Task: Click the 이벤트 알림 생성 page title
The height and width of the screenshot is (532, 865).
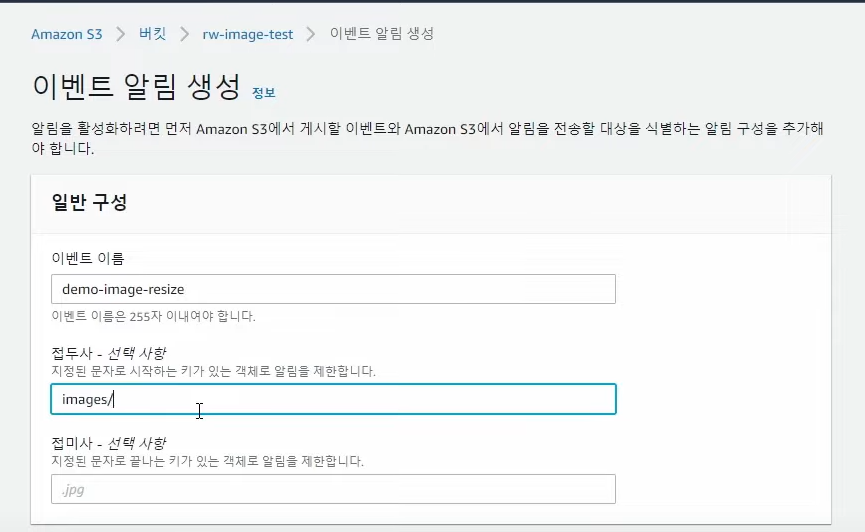Action: tap(136, 87)
